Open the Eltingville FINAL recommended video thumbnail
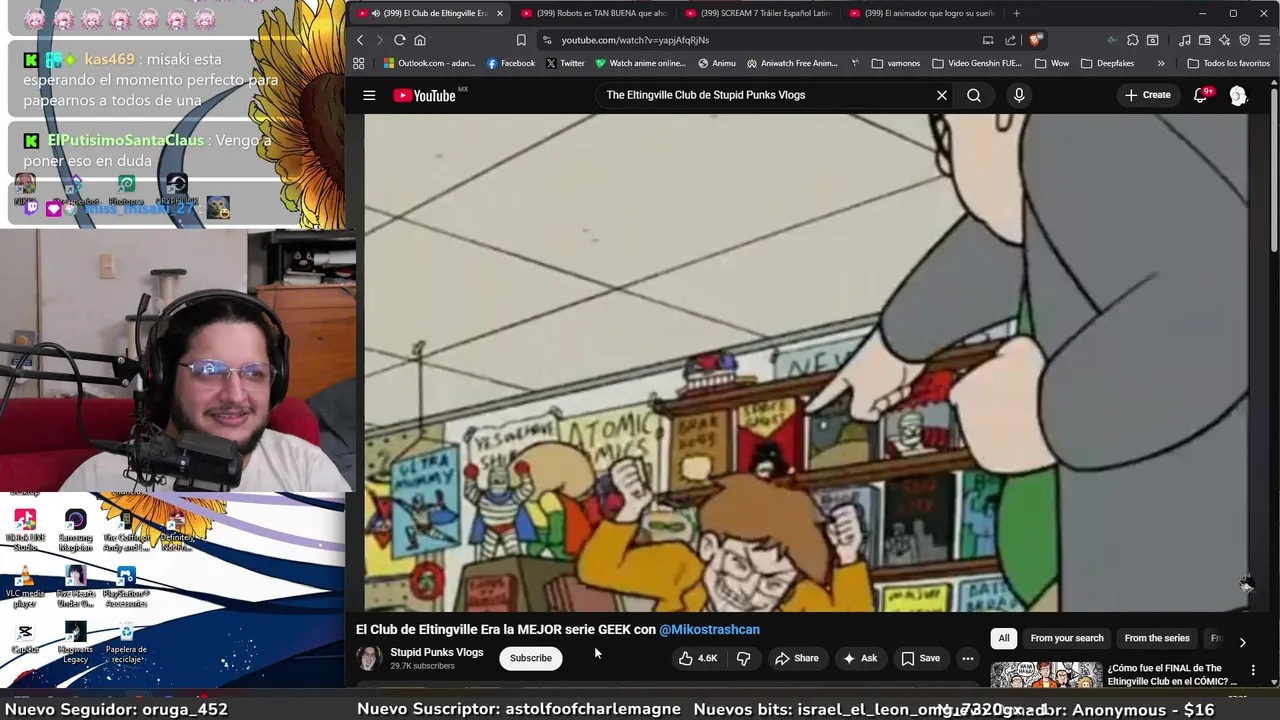The height and width of the screenshot is (720, 1280). (1045, 675)
